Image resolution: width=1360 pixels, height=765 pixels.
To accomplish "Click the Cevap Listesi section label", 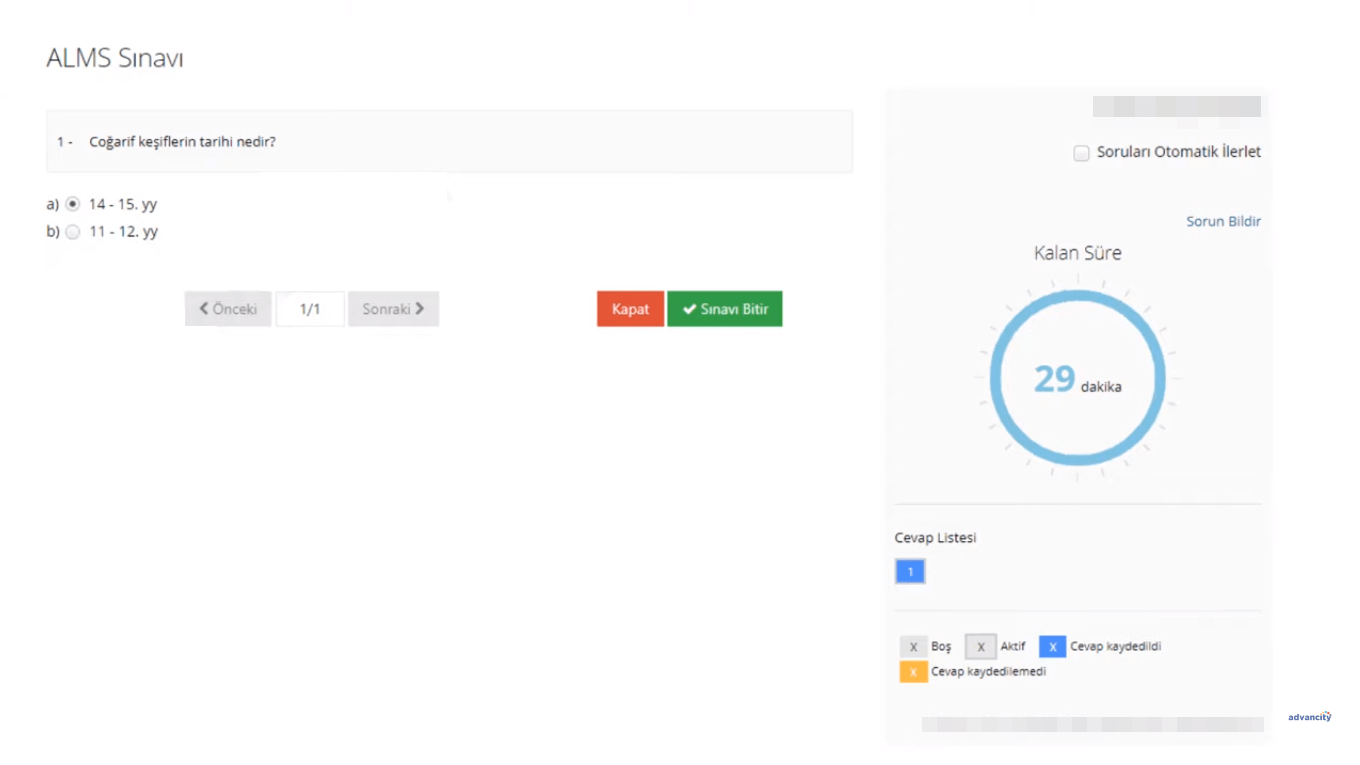I will 935,538.
